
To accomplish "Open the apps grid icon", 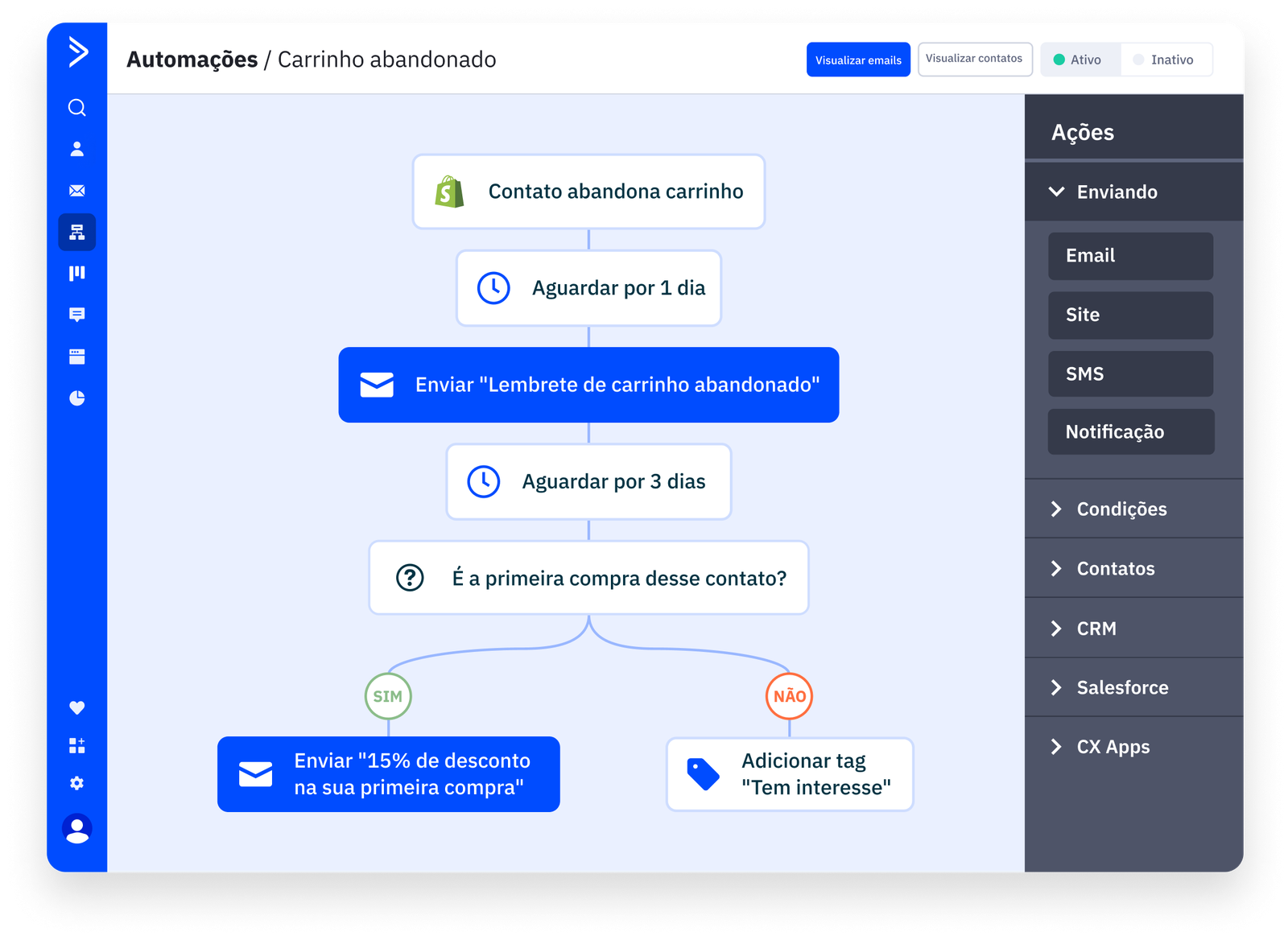I will [x=76, y=746].
